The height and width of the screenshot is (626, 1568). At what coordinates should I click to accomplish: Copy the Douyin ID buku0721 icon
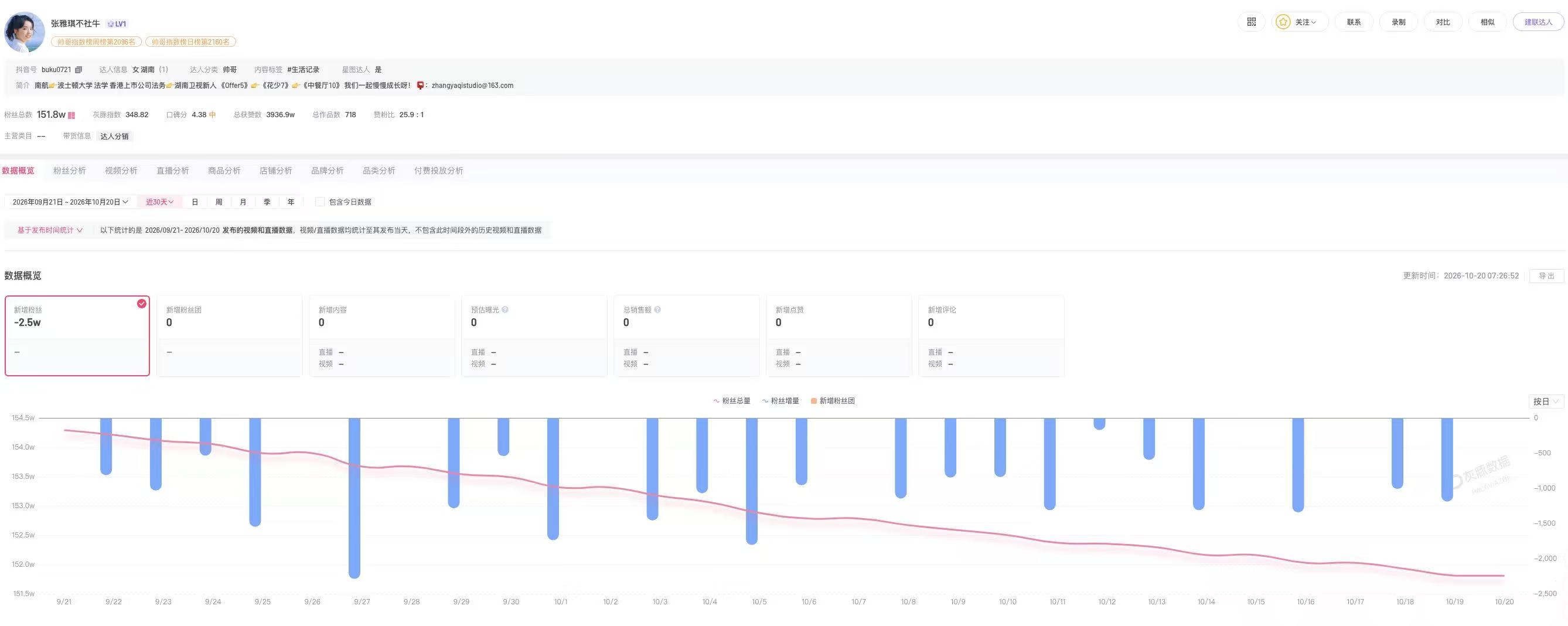point(79,70)
